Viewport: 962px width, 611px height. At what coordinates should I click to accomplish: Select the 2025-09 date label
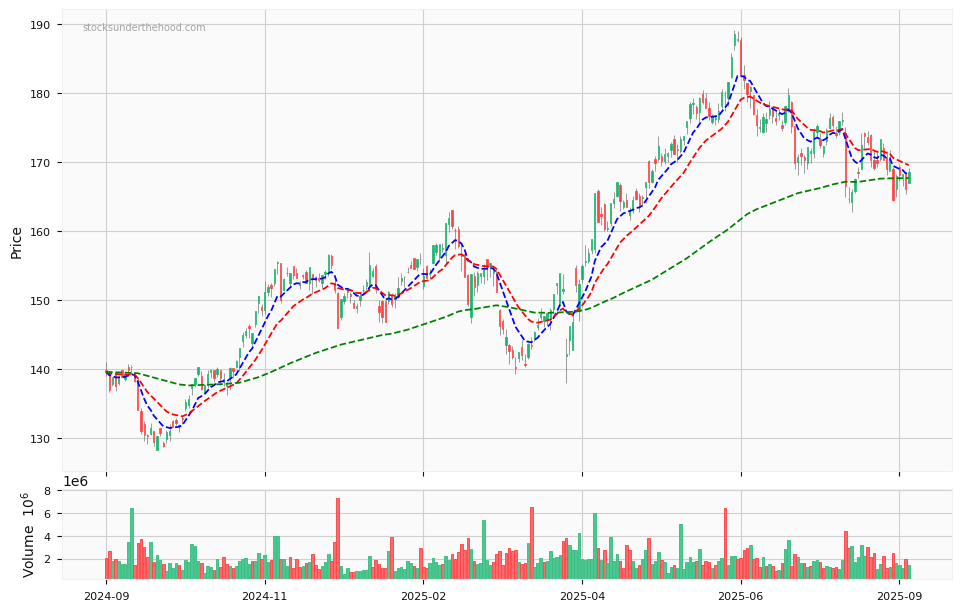(x=899, y=596)
